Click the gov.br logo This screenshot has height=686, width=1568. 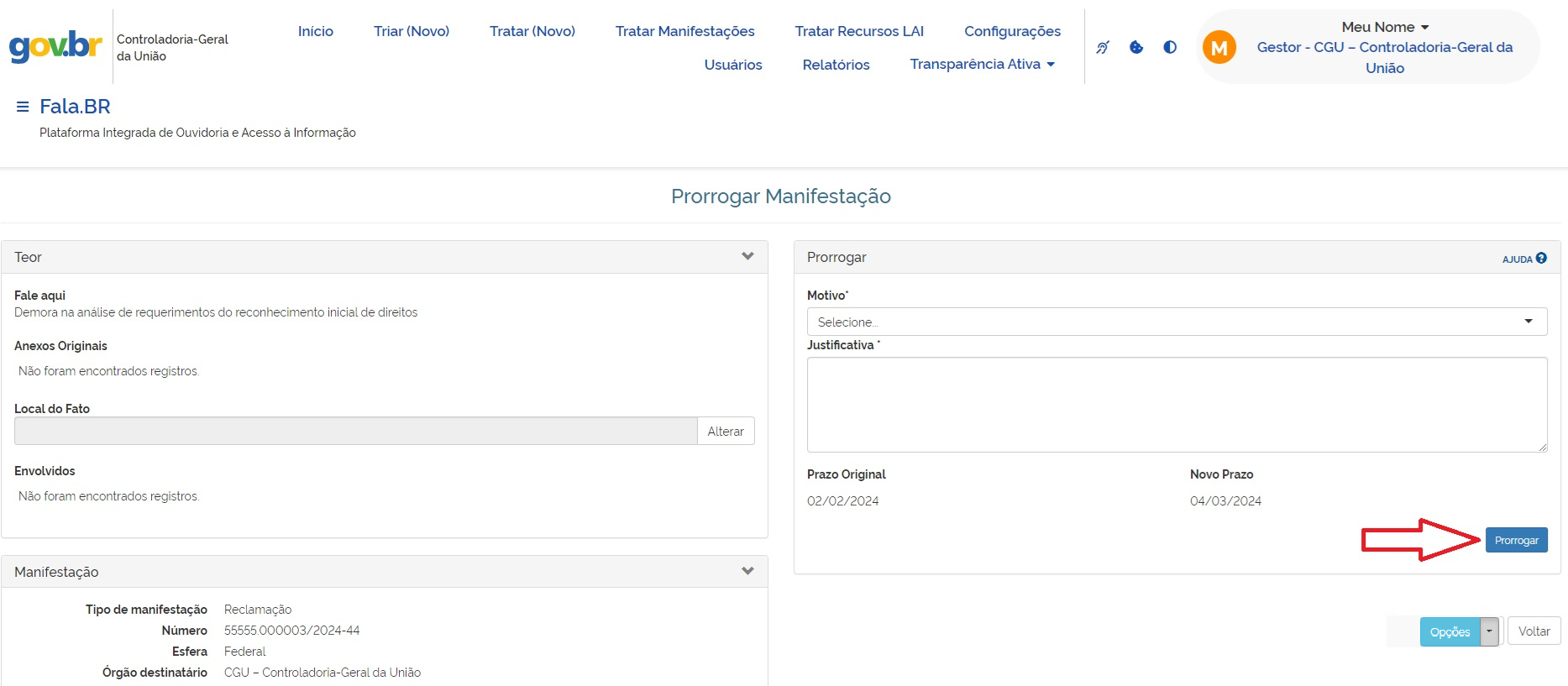(55, 45)
